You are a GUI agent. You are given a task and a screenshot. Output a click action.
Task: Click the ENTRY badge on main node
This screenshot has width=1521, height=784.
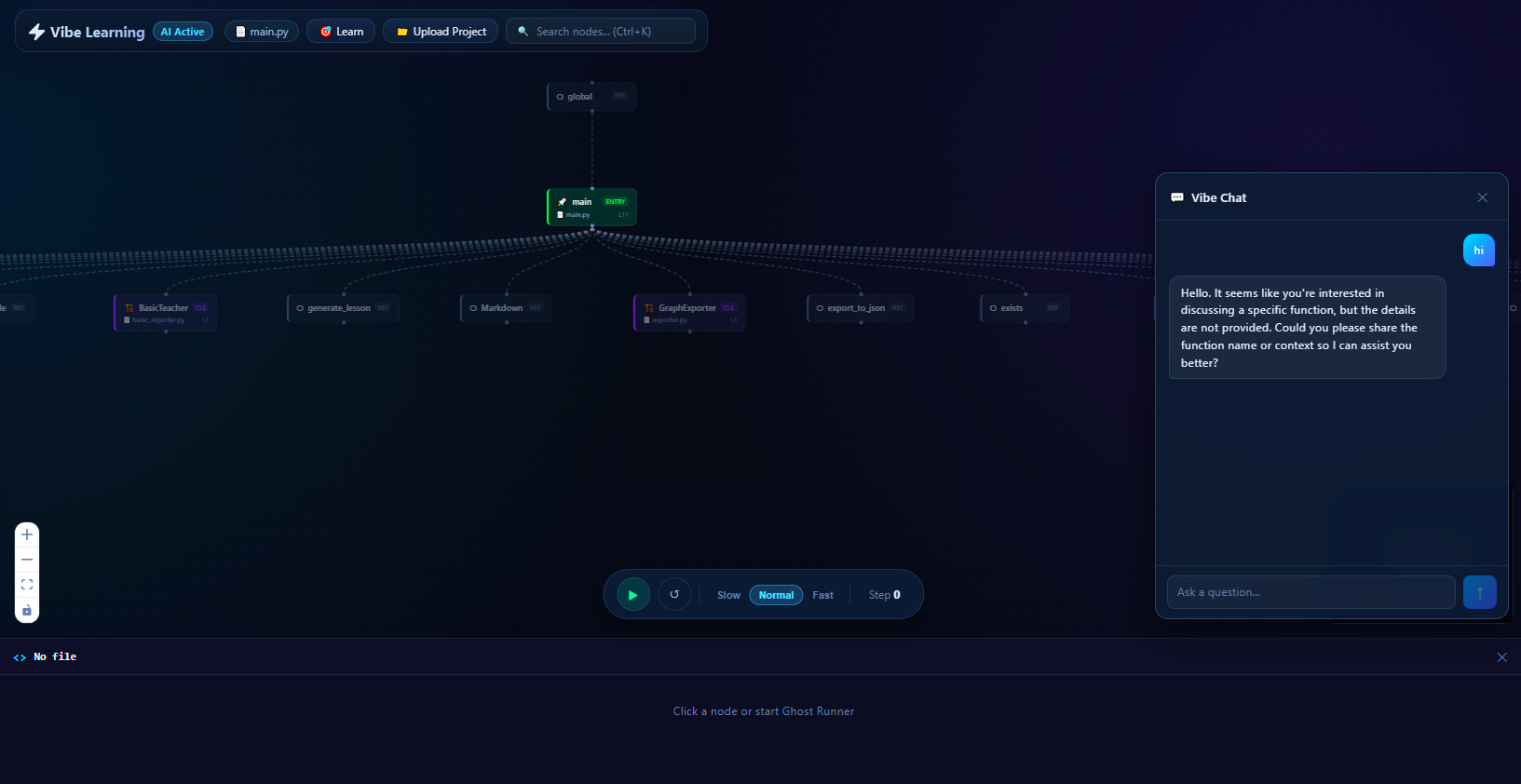[x=616, y=201]
